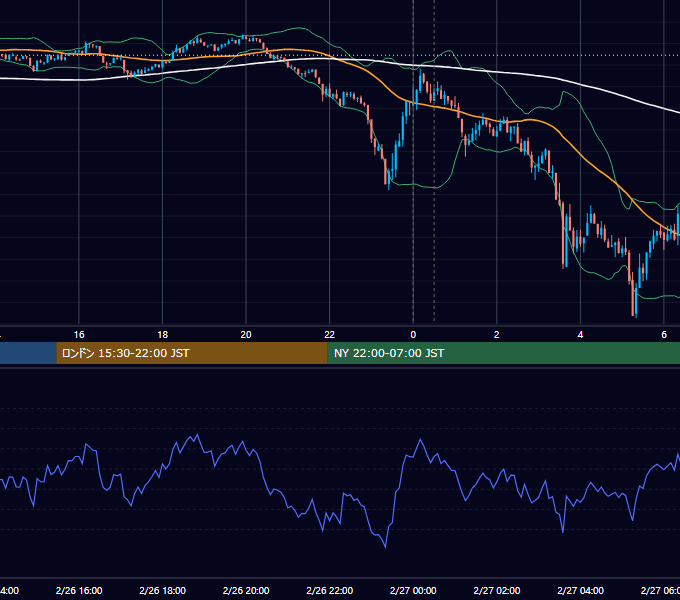Click the 20 hour label on upper time axis

[246, 335]
